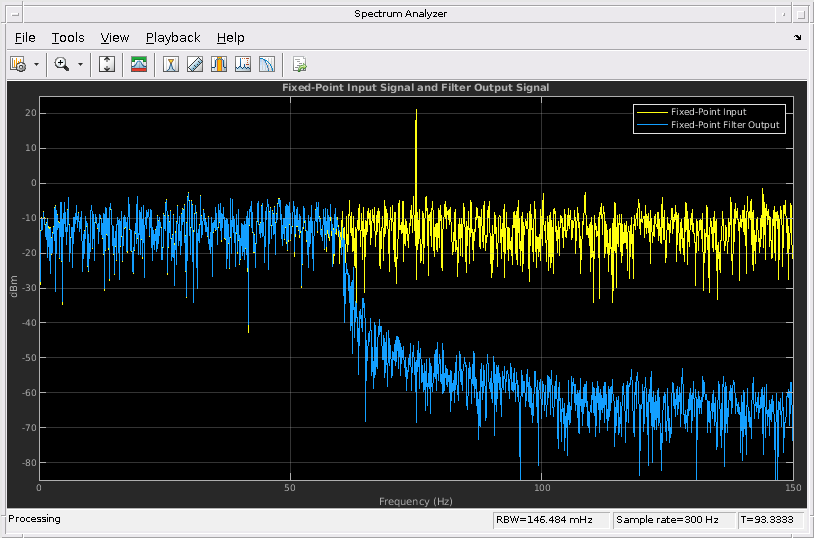This screenshot has width=814, height=538.
Task: Click the plot title above the spectrum
Action: point(415,88)
